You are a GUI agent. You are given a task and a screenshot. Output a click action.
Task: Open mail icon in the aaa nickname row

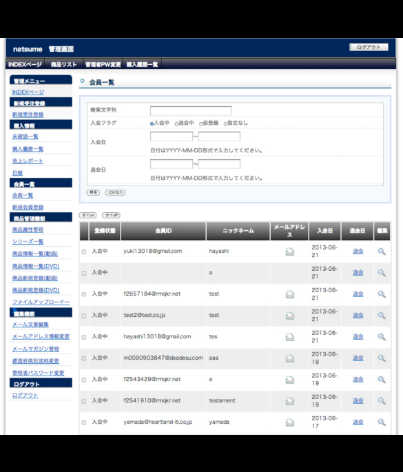tap(290, 358)
